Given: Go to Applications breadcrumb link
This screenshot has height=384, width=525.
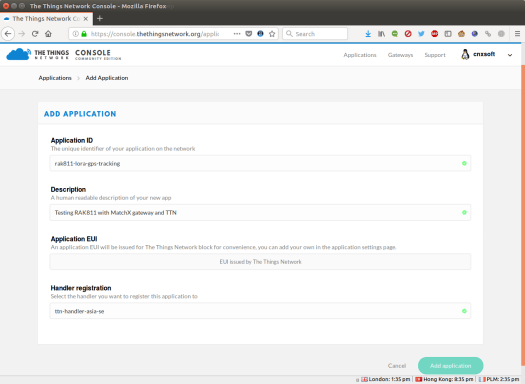Looking at the screenshot, I should pos(55,78).
